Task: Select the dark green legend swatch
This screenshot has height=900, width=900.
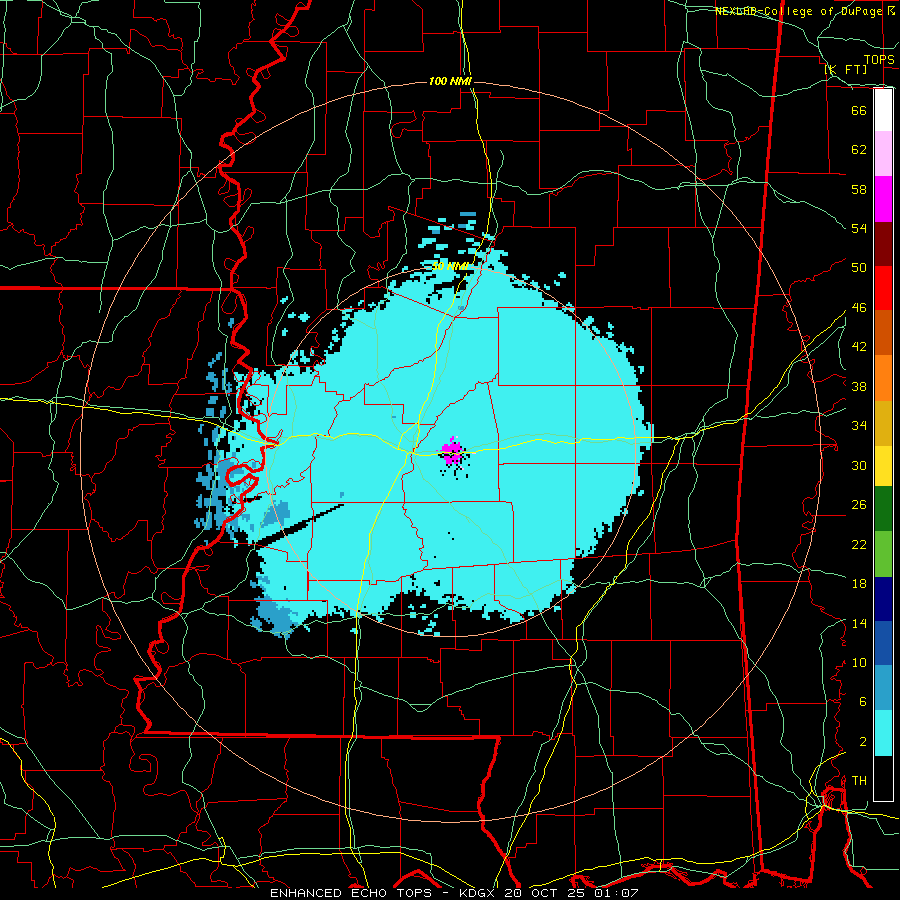Action: point(883,509)
